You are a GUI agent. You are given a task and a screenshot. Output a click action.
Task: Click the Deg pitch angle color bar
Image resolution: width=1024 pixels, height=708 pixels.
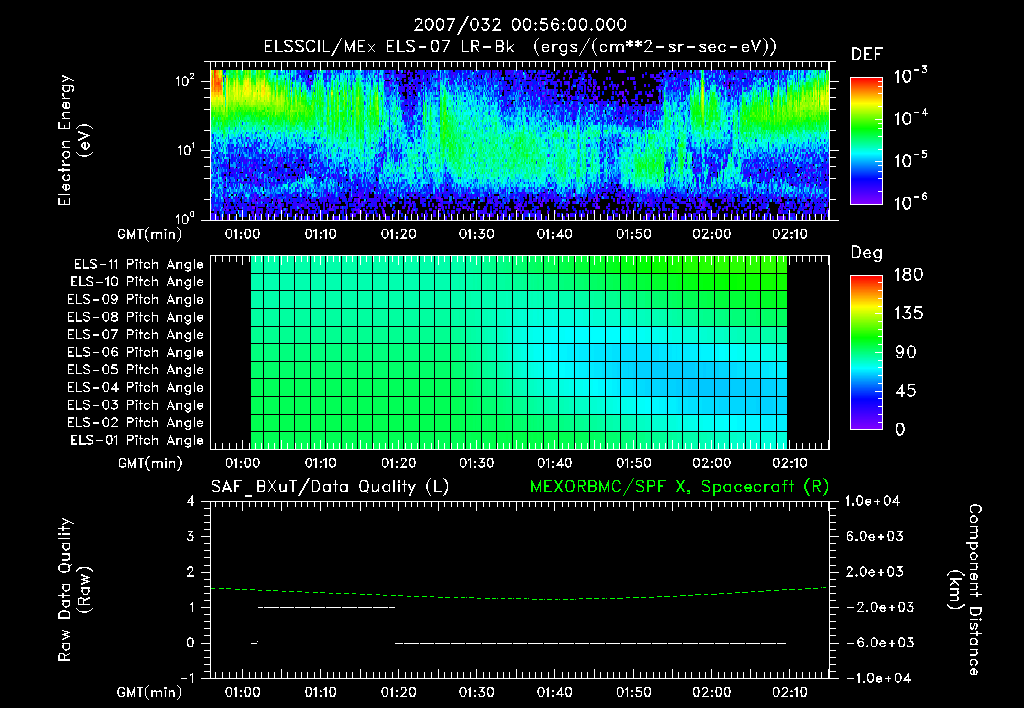[x=866, y=353]
